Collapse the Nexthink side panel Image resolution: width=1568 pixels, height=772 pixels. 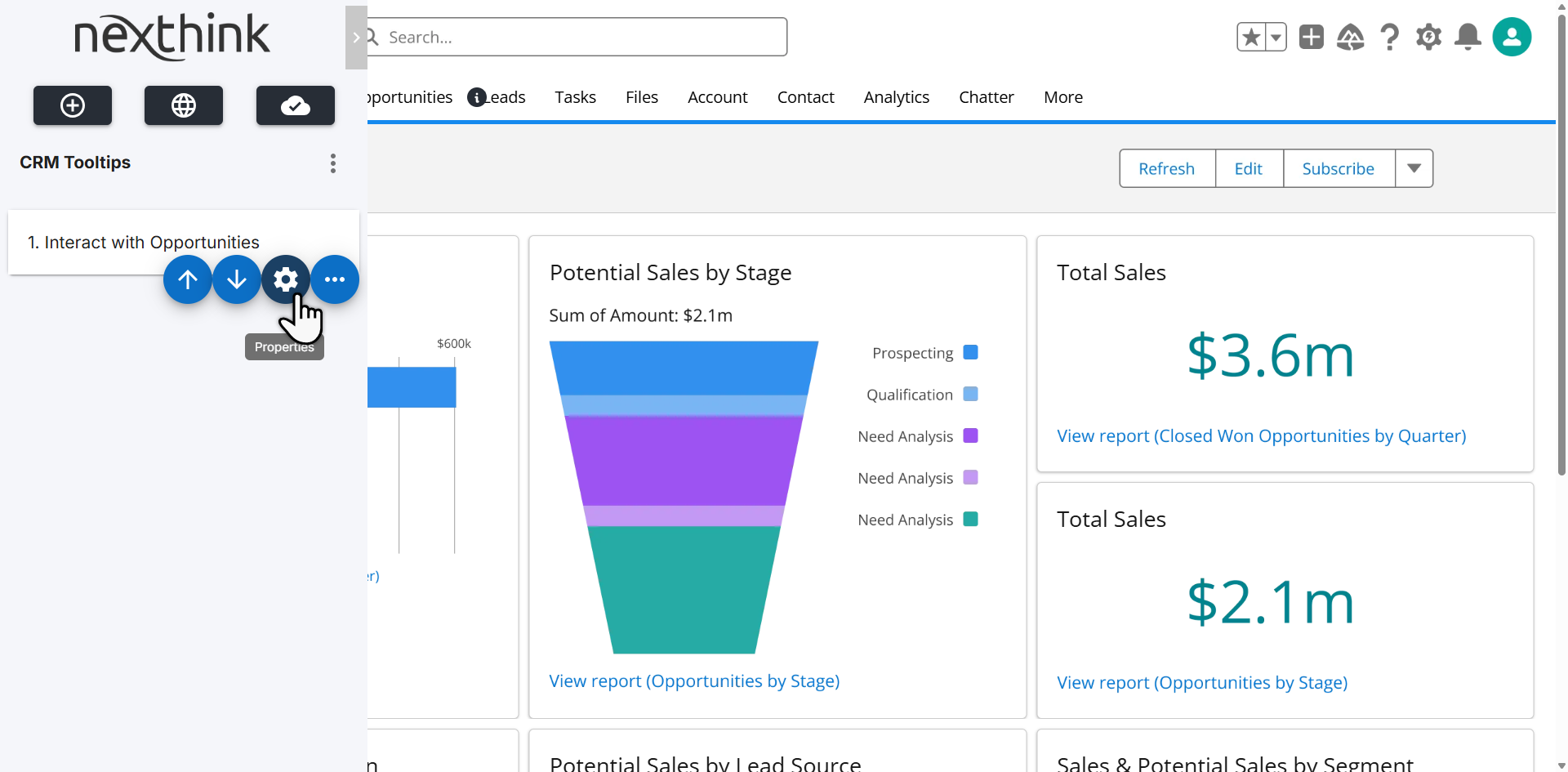[356, 38]
